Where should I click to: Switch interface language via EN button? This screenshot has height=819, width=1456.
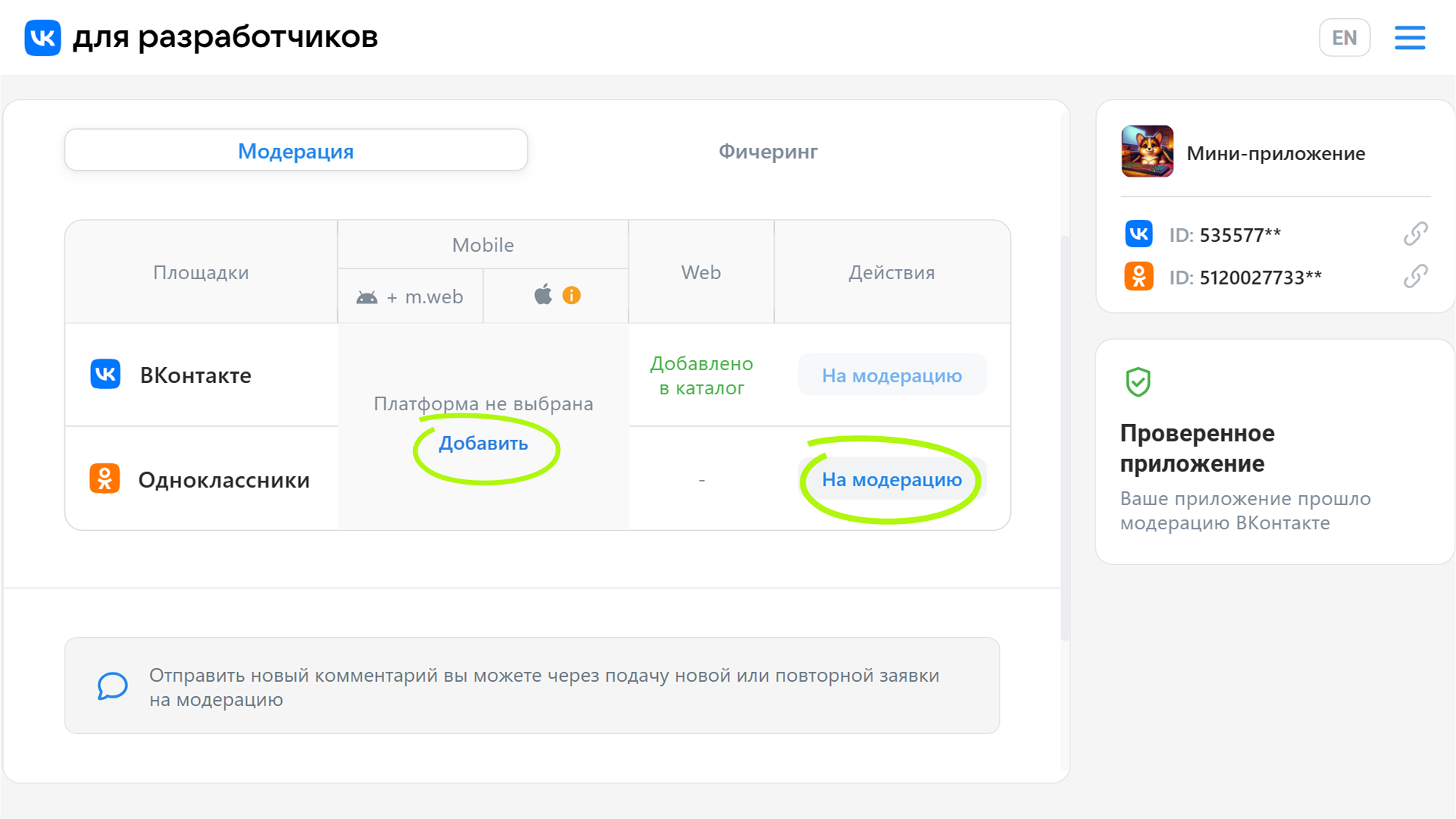(1345, 37)
